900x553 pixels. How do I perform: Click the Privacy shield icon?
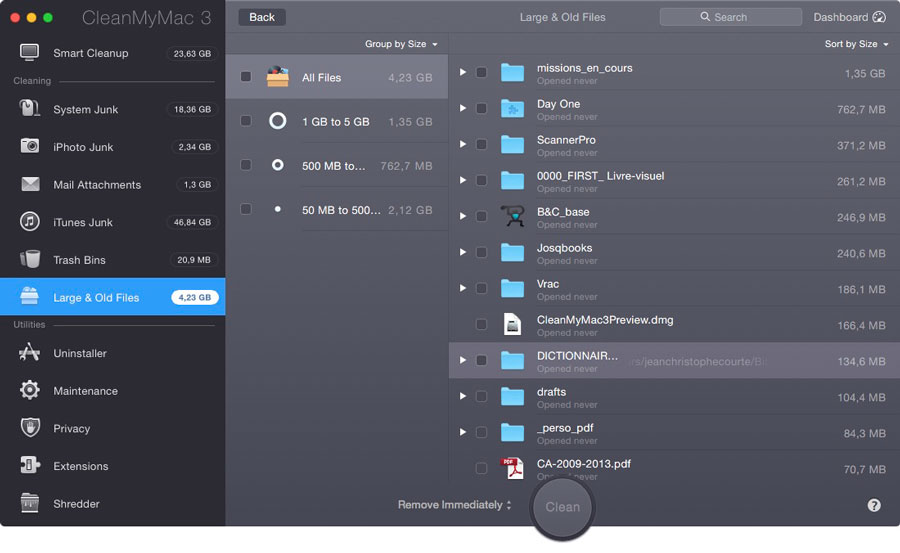[x=30, y=427]
